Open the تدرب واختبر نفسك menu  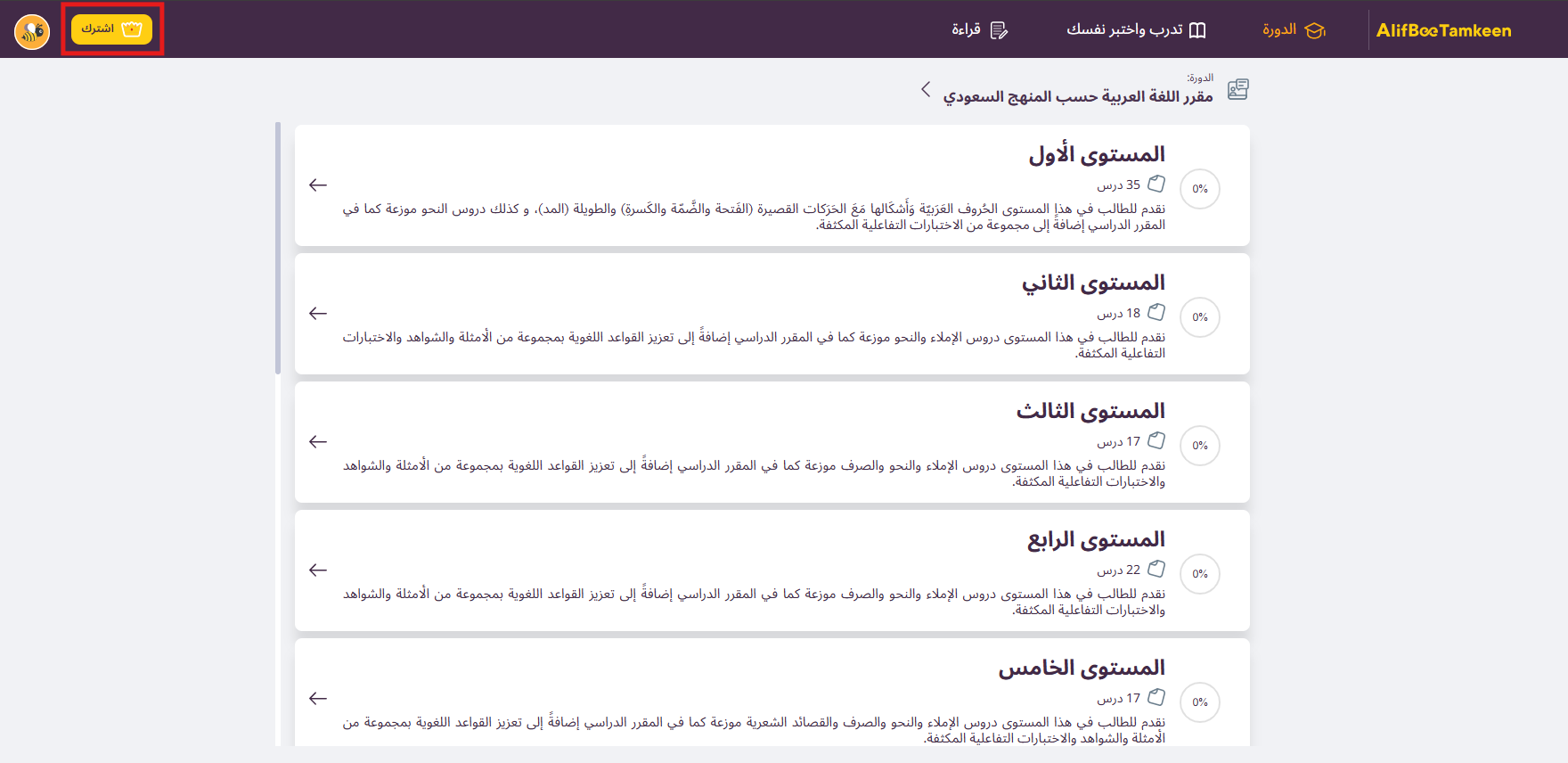[x=1136, y=30]
